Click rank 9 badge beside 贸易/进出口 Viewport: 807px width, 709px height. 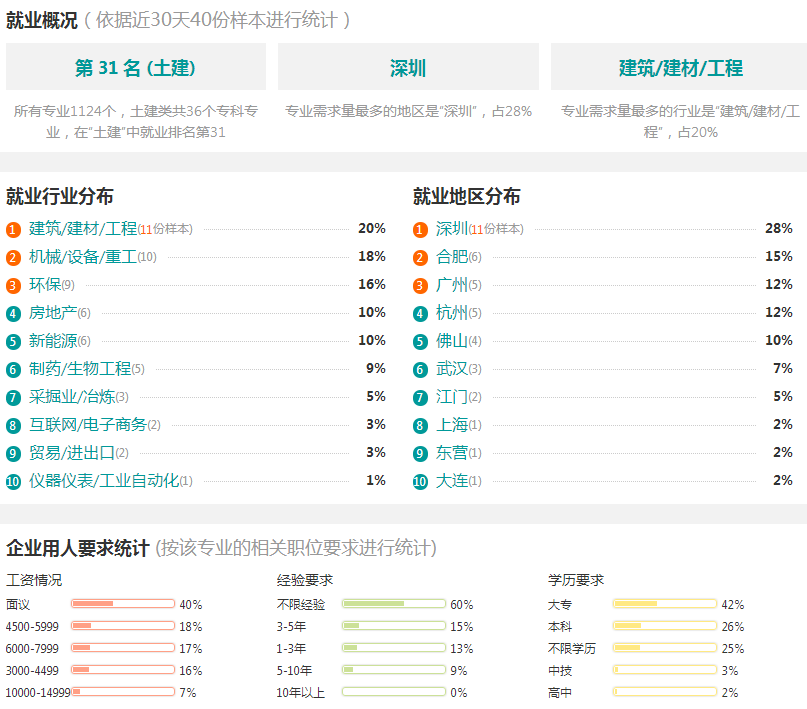click(13, 453)
